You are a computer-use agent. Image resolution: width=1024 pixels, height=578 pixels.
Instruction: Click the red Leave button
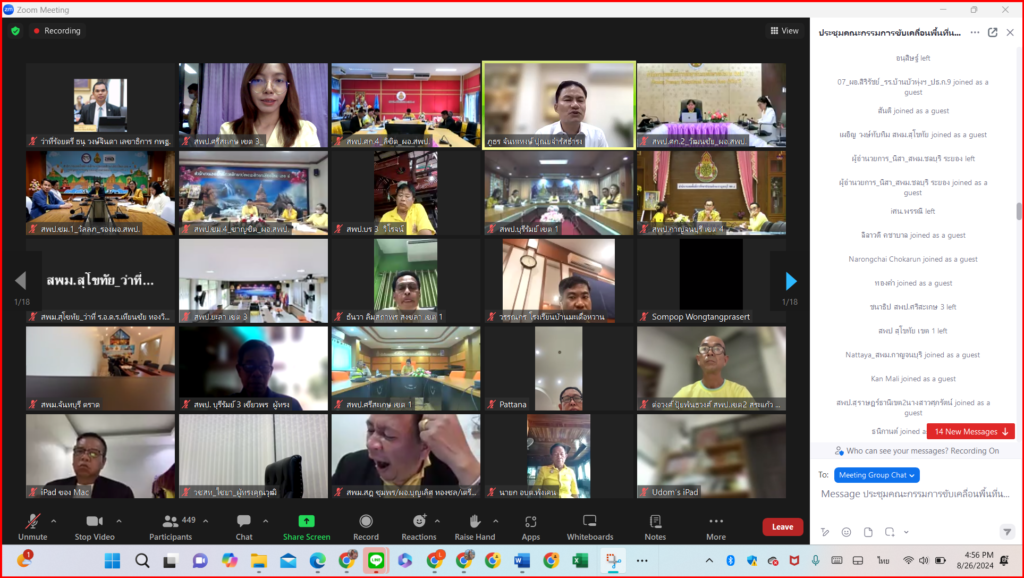click(782, 527)
